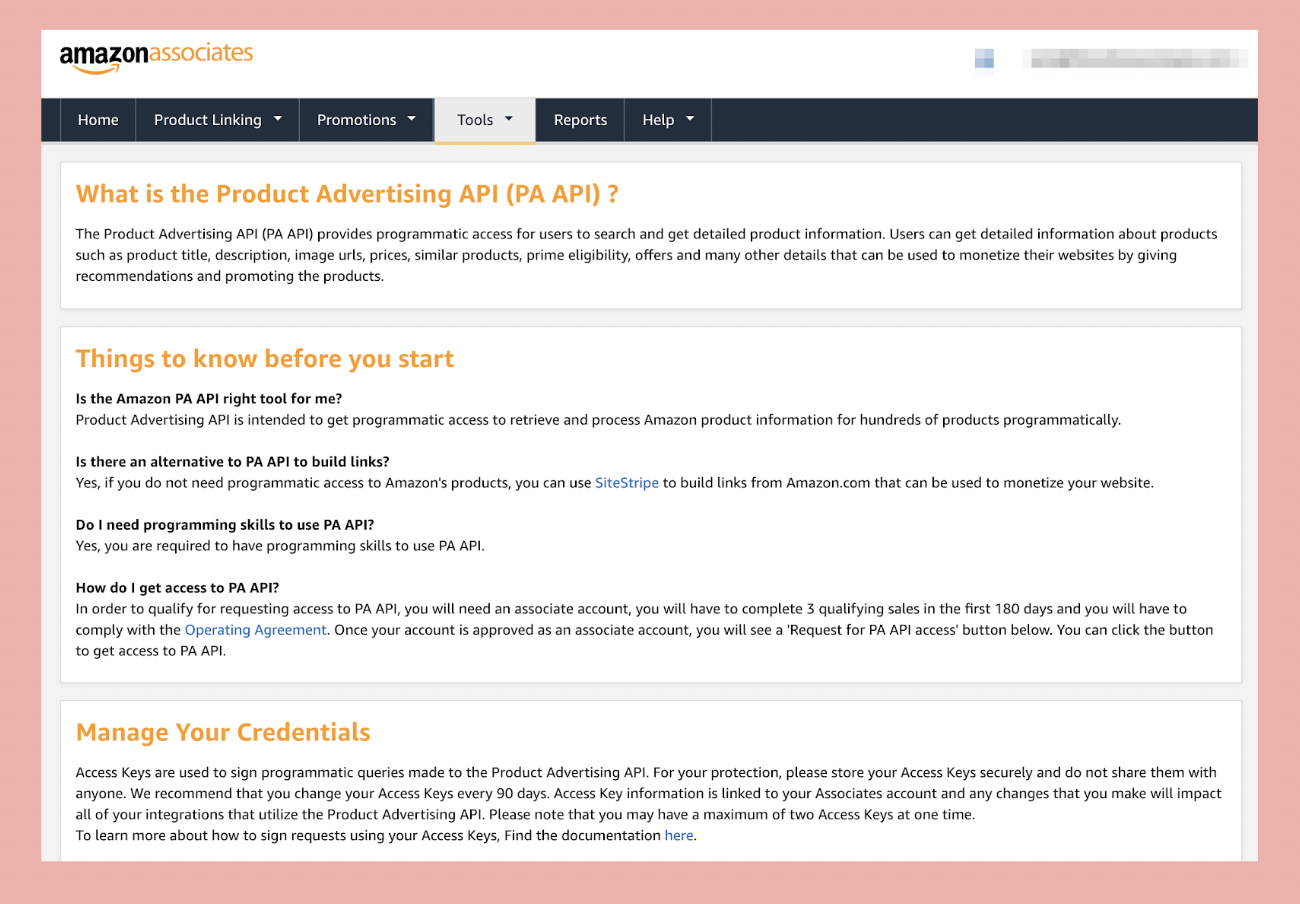1300x904 pixels.
Task: Expand the Promotions dropdown chevron
Action: click(412, 119)
